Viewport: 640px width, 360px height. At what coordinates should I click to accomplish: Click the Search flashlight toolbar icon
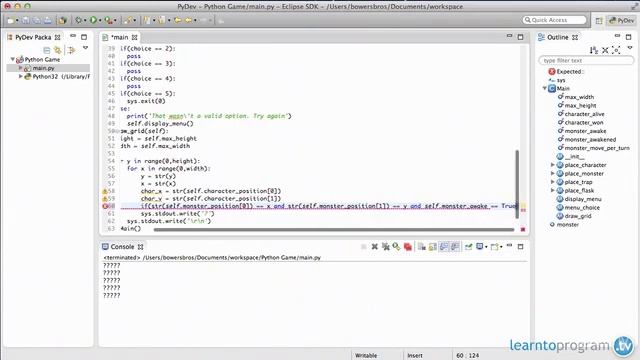(129, 20)
